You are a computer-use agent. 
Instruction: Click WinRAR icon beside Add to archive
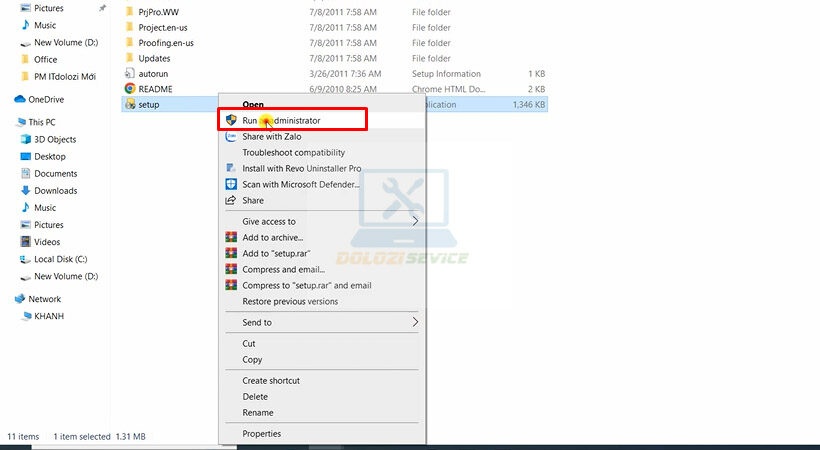(x=231, y=237)
